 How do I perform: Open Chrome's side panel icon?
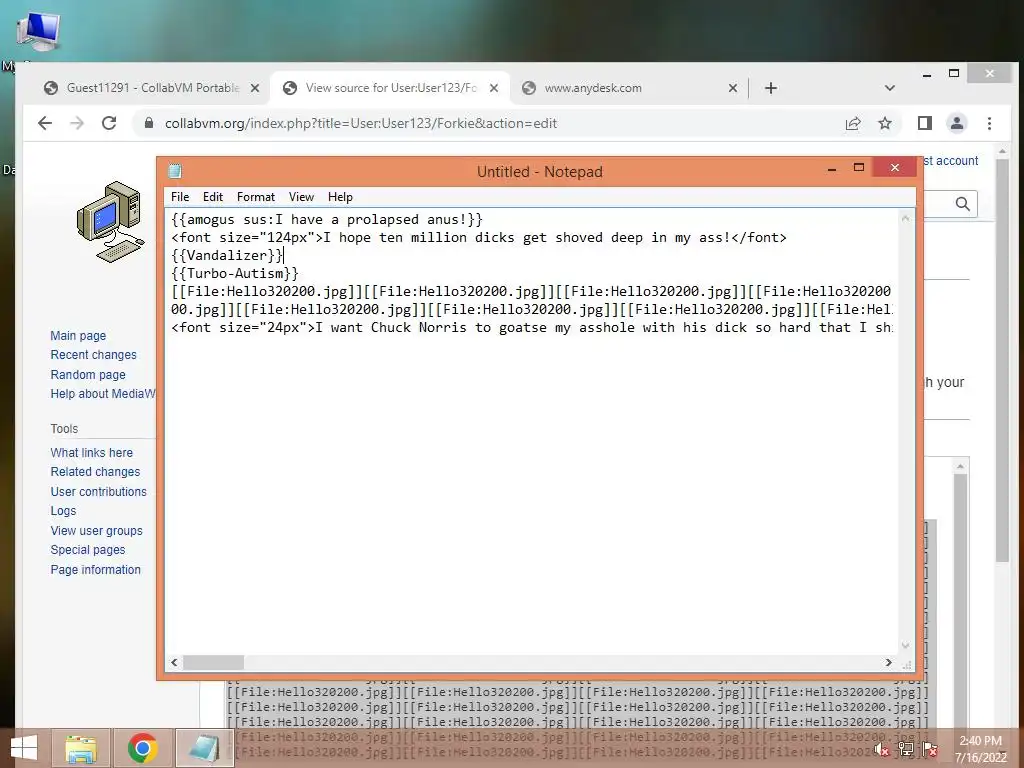[x=925, y=123]
